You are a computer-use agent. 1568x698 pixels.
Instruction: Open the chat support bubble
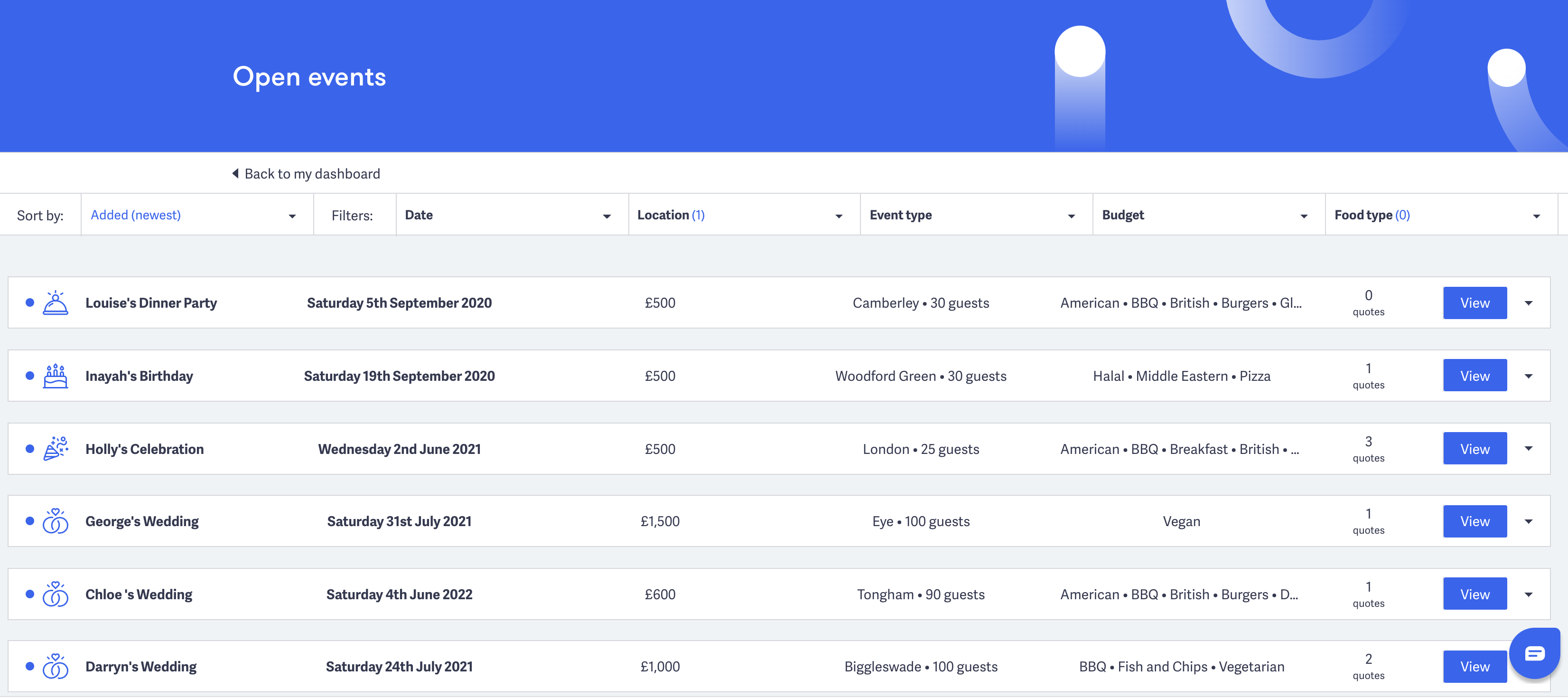coord(1534,653)
